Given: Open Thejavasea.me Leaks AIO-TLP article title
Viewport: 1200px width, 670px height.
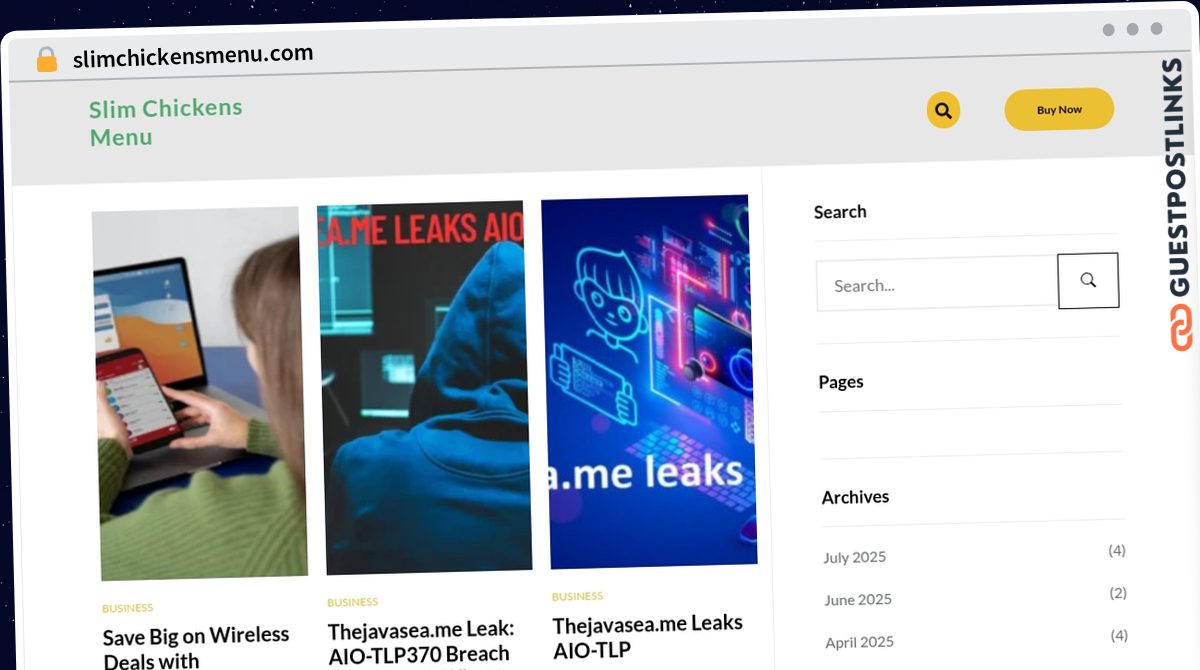Looking at the screenshot, I should point(648,636).
